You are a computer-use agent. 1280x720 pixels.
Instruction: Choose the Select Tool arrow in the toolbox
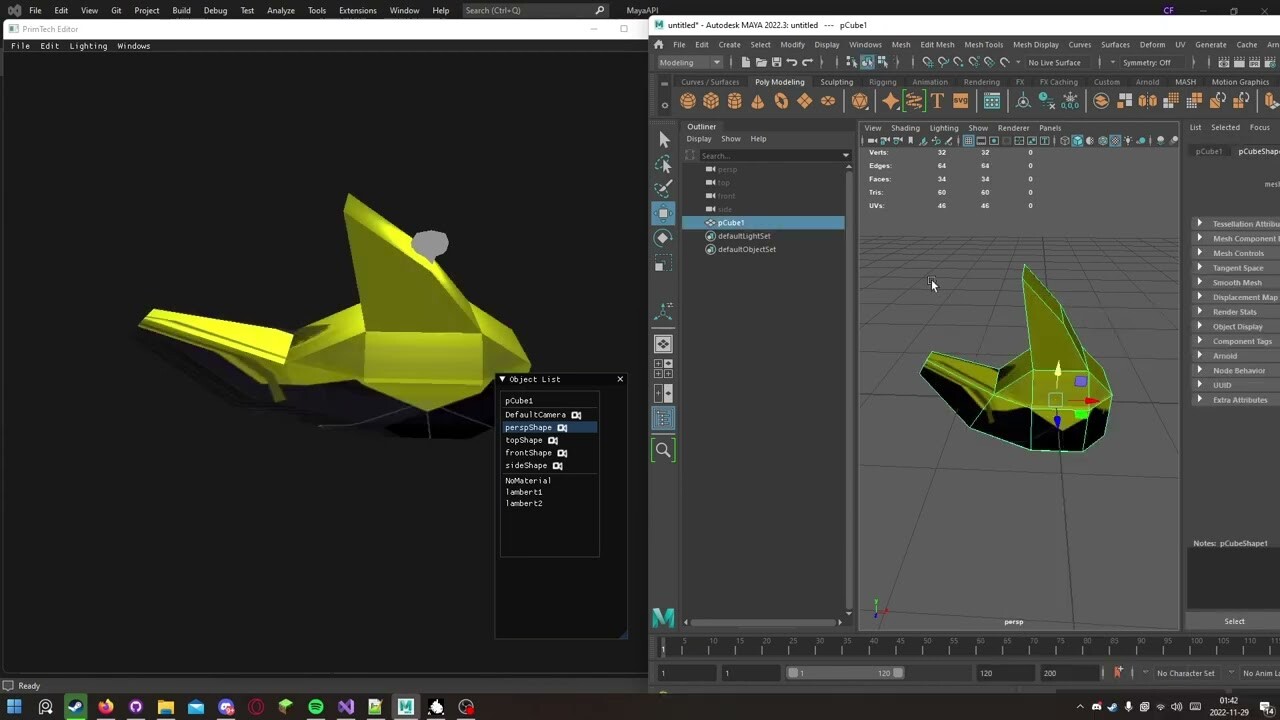[663, 139]
